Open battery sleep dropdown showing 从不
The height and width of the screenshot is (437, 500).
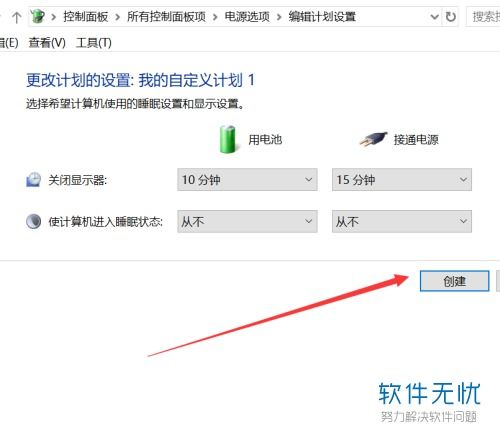point(247,221)
